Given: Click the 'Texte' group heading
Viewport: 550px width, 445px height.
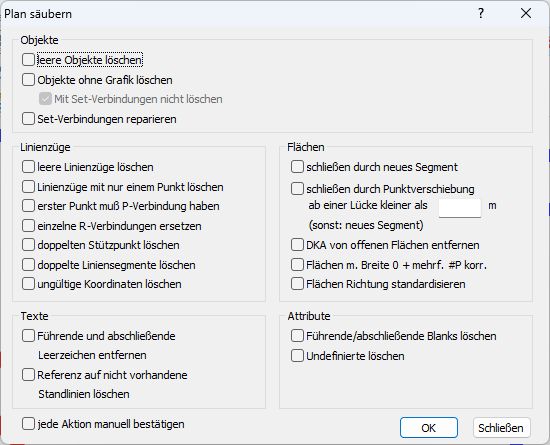Looking at the screenshot, I should 34,316.
